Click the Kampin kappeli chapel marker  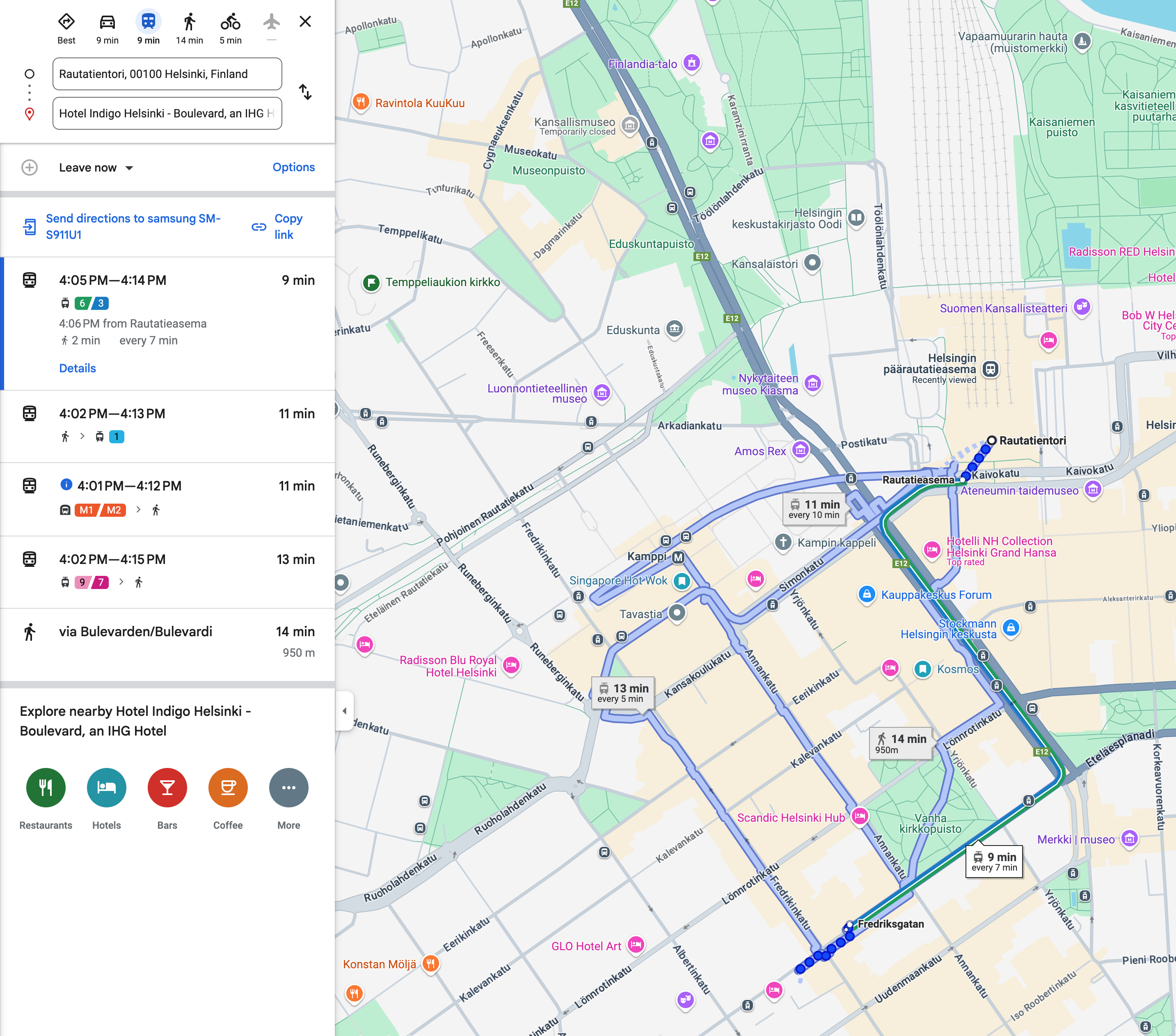[783, 542]
